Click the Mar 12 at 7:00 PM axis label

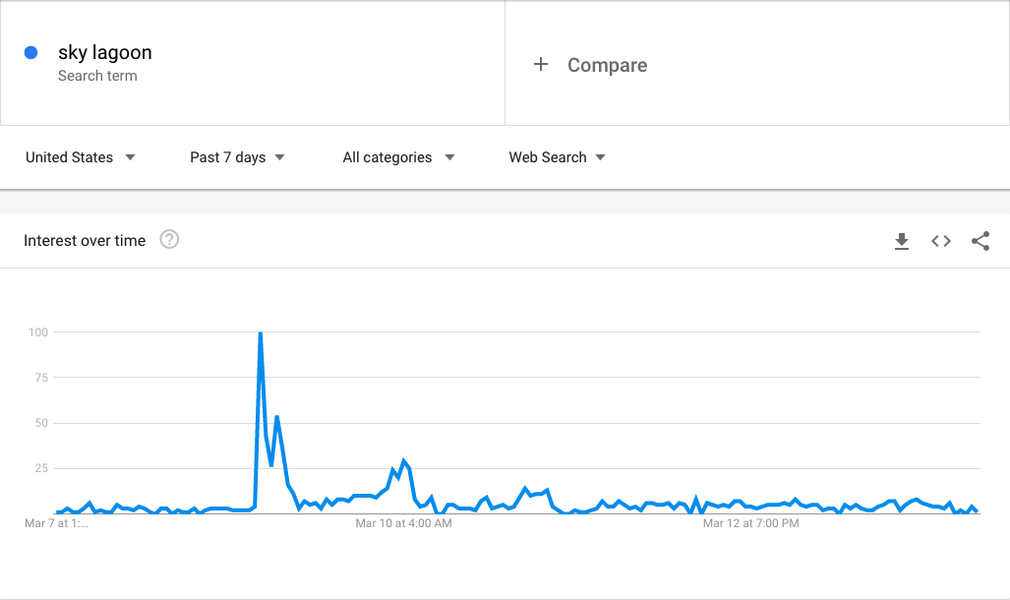(x=751, y=523)
